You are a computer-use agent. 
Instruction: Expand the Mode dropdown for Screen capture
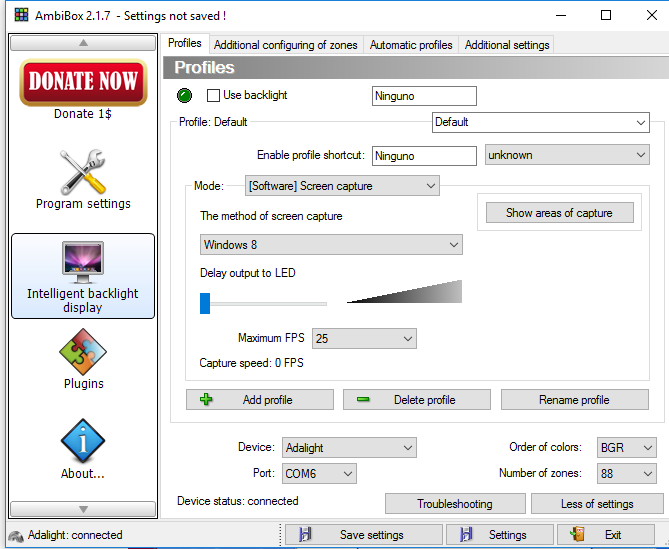pyautogui.click(x=342, y=186)
